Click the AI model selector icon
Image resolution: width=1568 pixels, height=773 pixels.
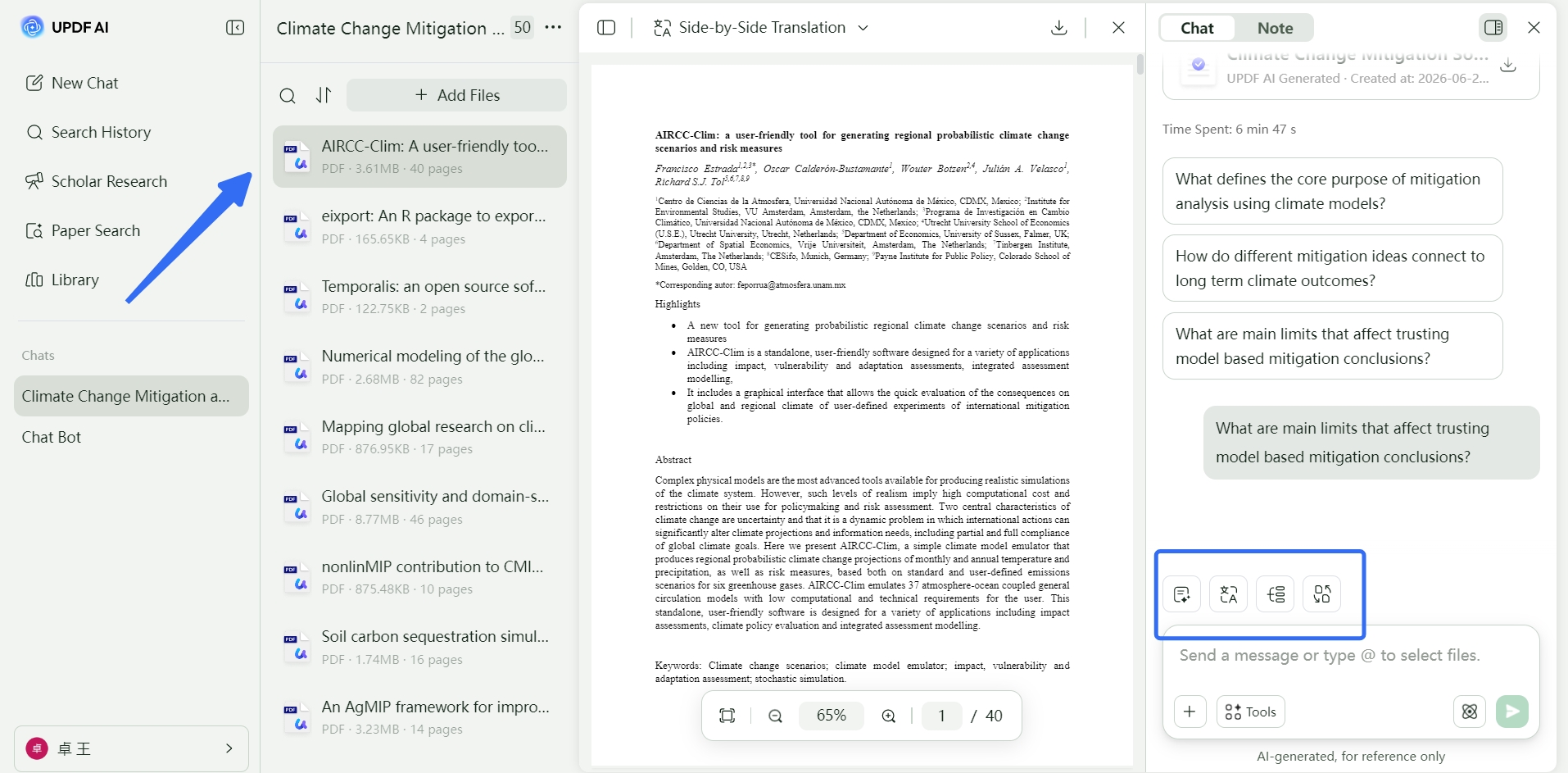[1470, 712]
